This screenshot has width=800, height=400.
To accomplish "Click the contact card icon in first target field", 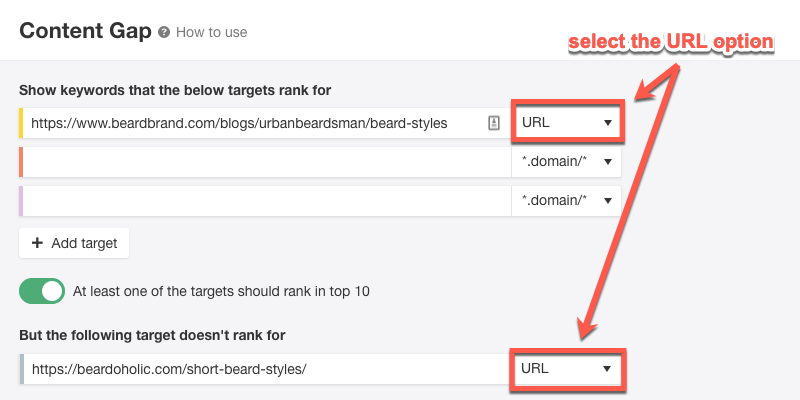I will [x=493, y=123].
